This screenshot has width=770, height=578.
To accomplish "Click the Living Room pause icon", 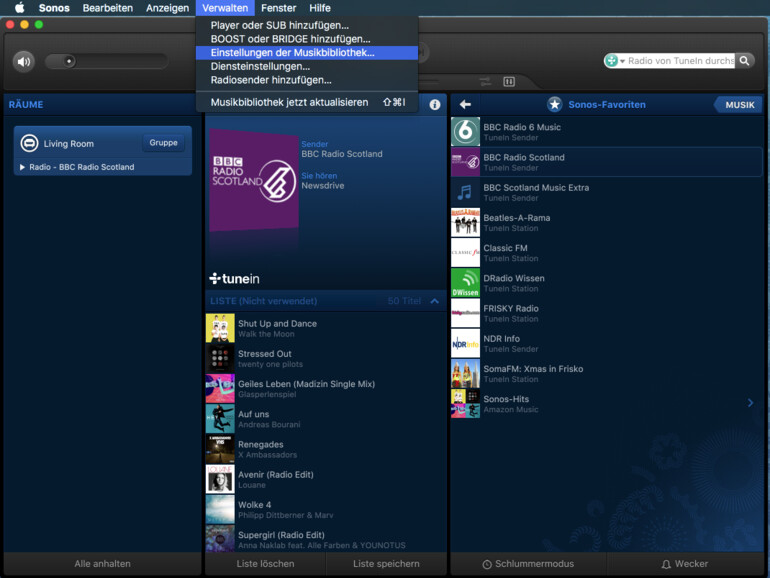I will [x=29, y=143].
